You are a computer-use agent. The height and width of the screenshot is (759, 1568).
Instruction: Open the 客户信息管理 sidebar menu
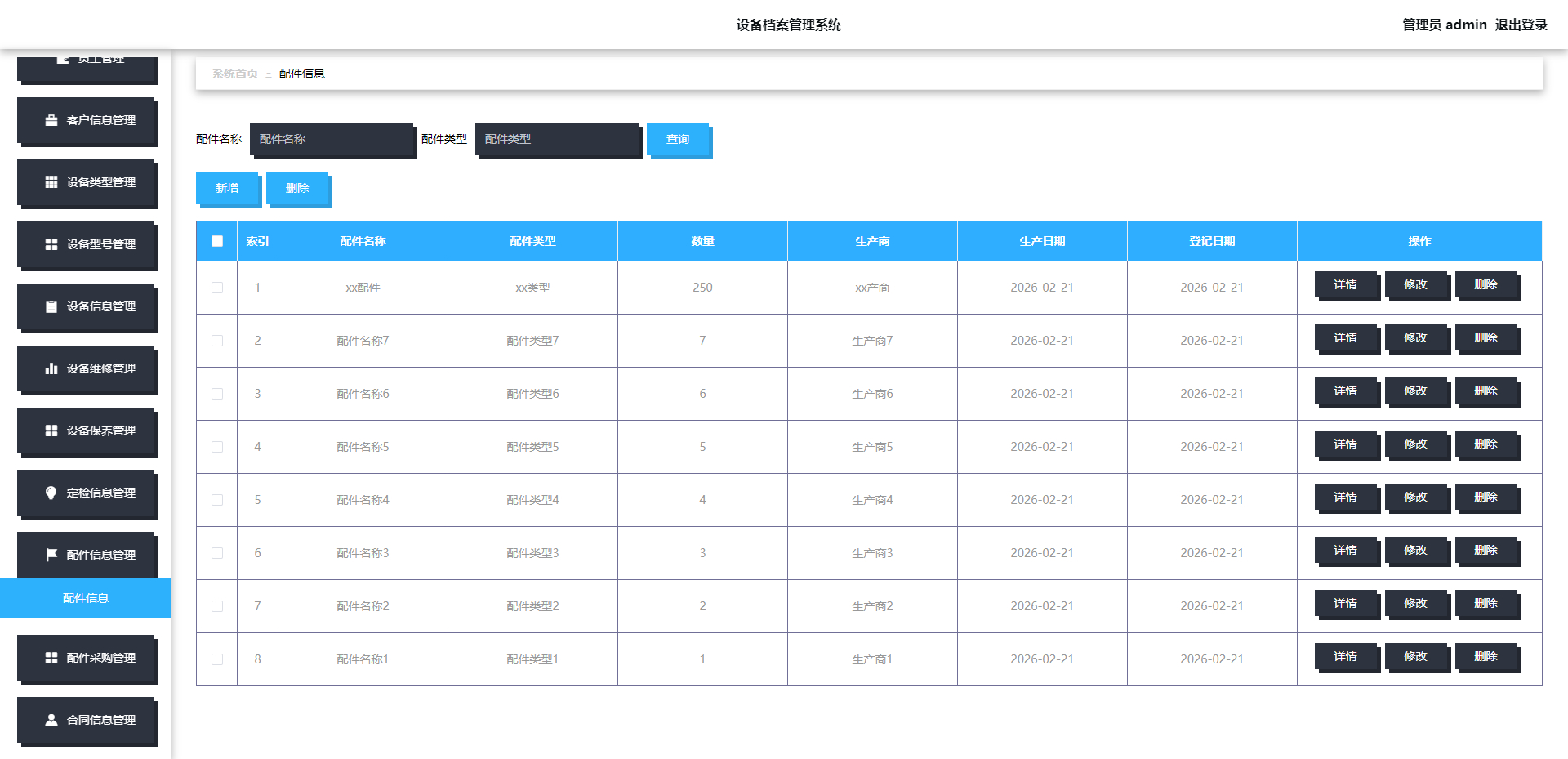[87, 121]
